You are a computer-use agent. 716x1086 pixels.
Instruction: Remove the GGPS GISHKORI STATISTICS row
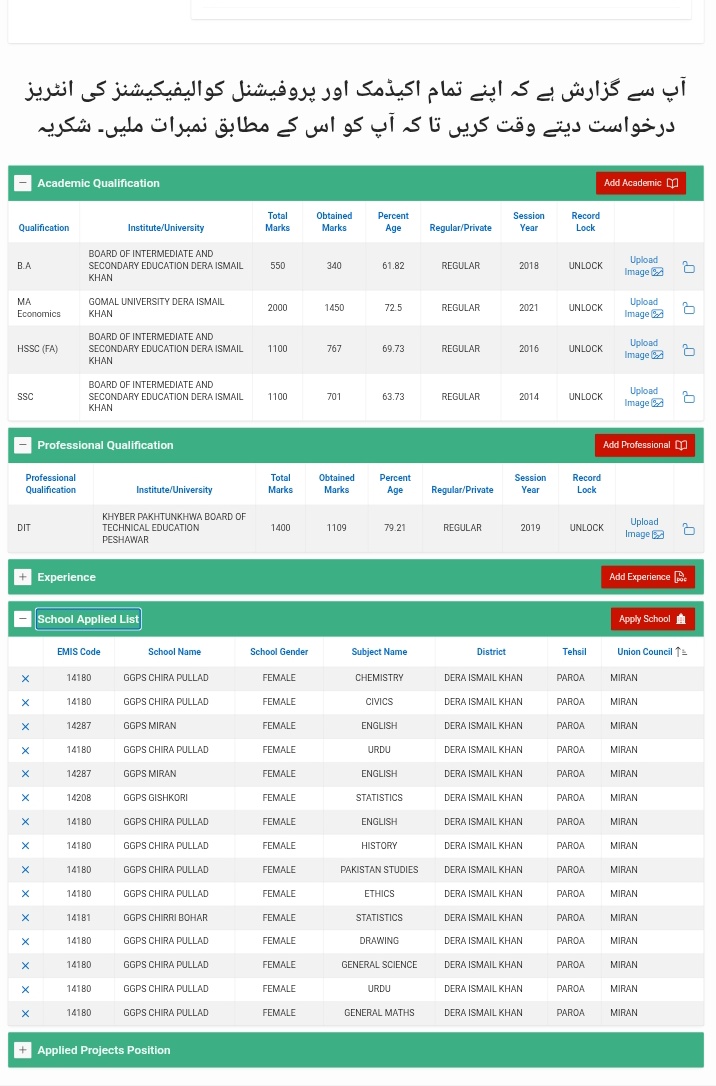click(x=26, y=798)
